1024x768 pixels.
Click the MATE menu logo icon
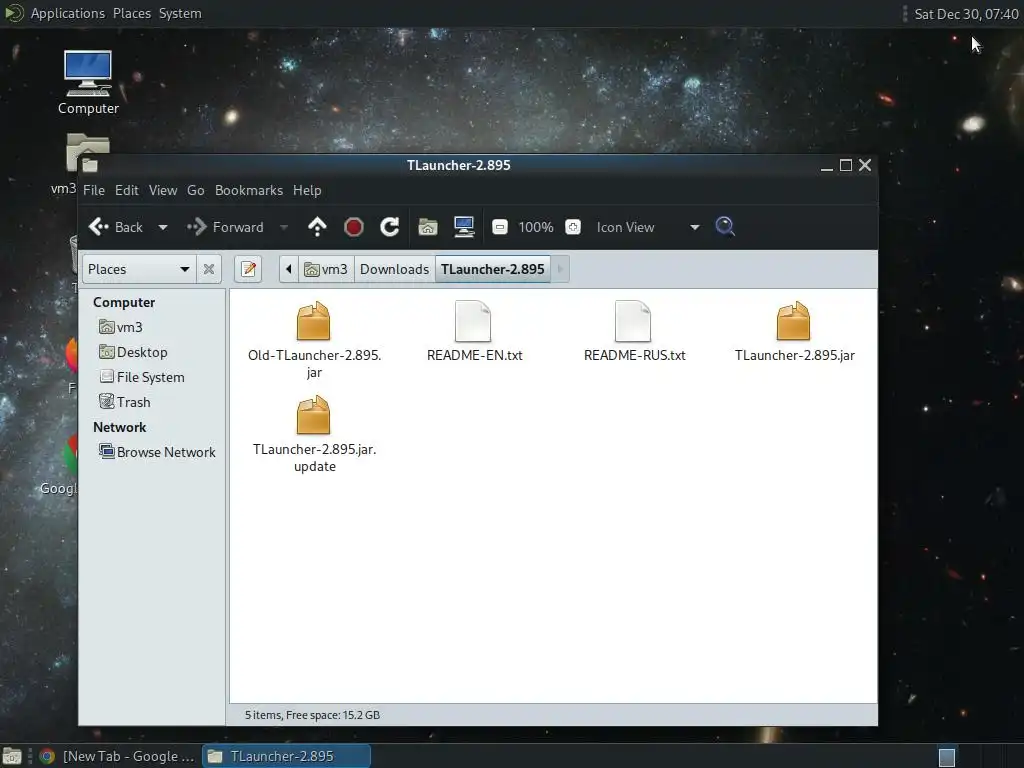coord(14,13)
